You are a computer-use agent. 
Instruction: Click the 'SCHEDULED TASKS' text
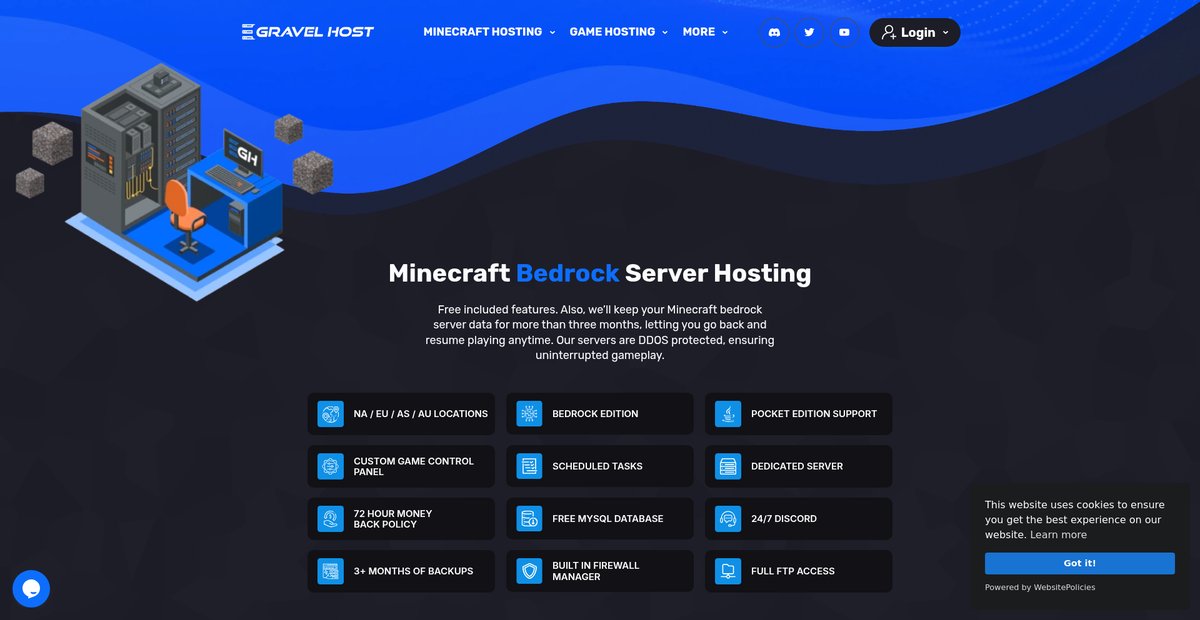[x=597, y=466]
